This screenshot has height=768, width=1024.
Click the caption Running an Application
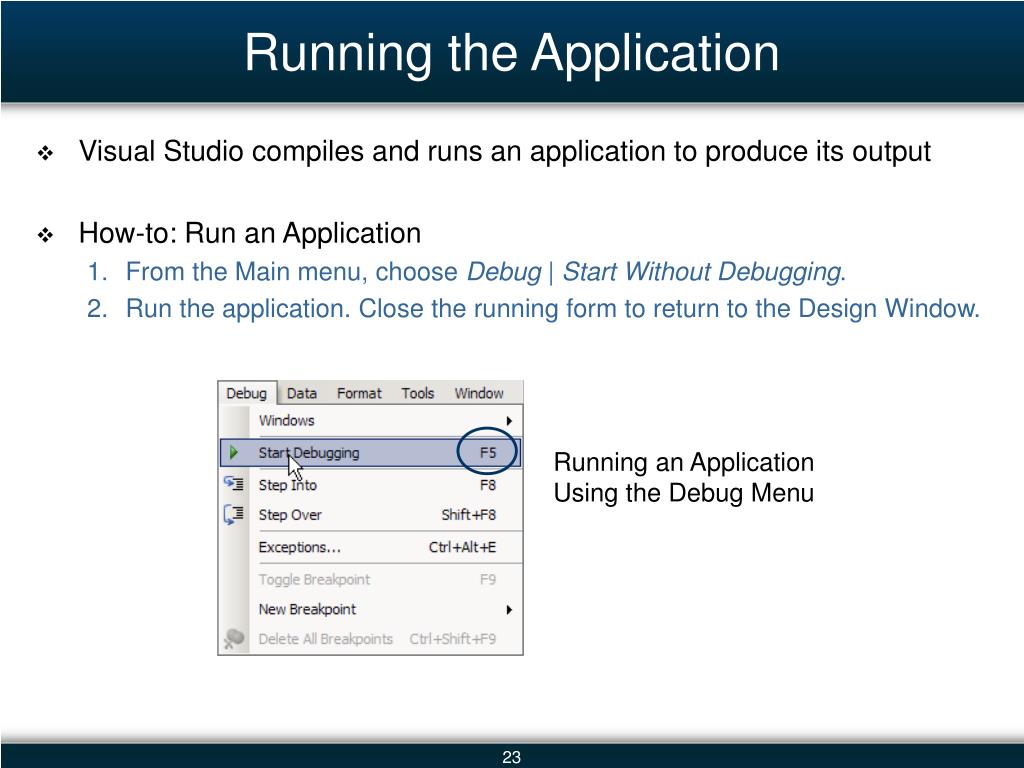(x=684, y=462)
